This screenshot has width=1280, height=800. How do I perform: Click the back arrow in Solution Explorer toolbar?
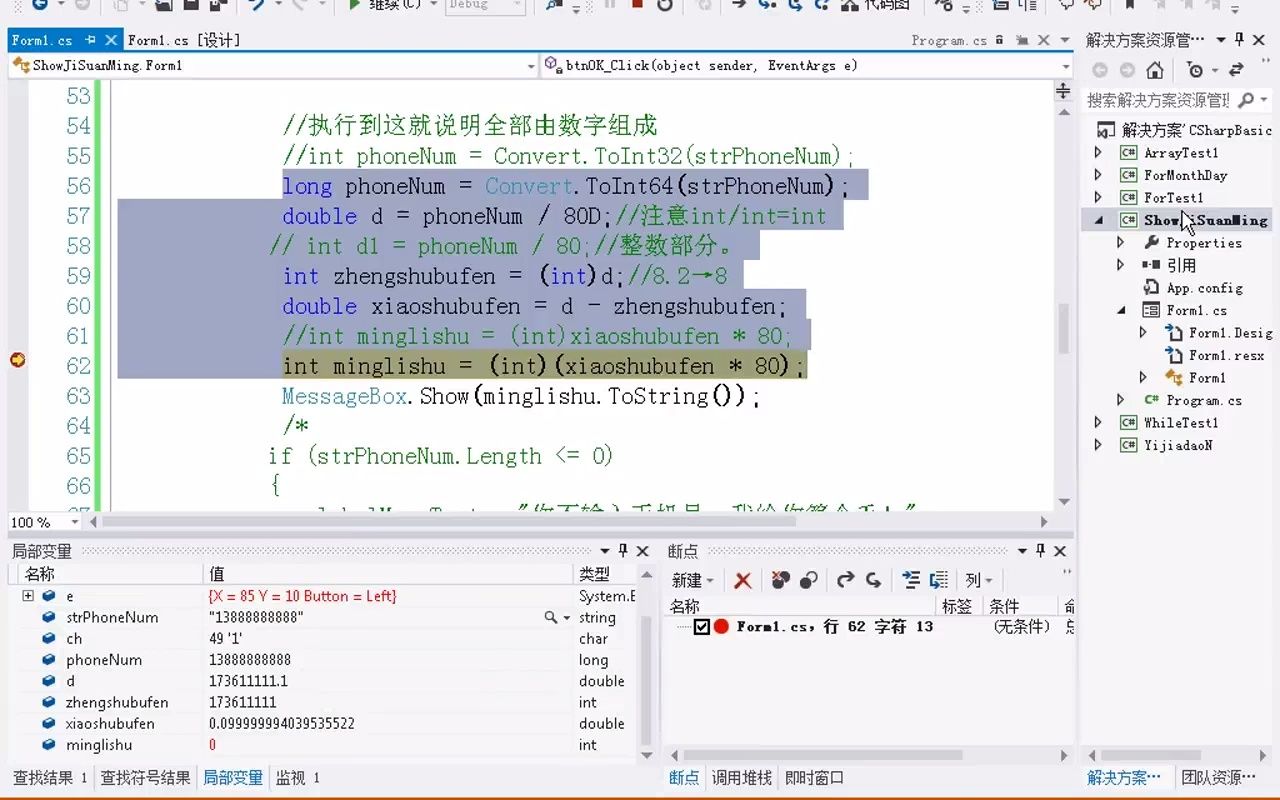coord(1100,70)
